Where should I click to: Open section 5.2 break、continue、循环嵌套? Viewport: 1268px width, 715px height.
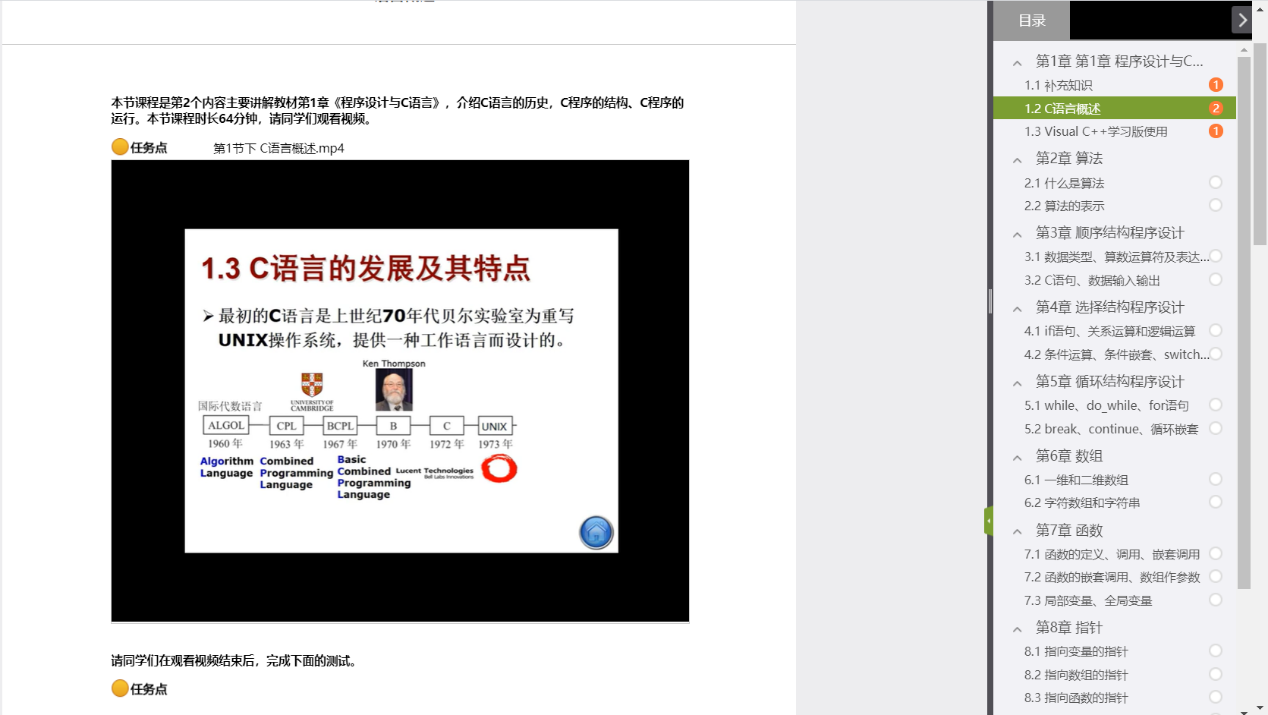pos(1110,429)
